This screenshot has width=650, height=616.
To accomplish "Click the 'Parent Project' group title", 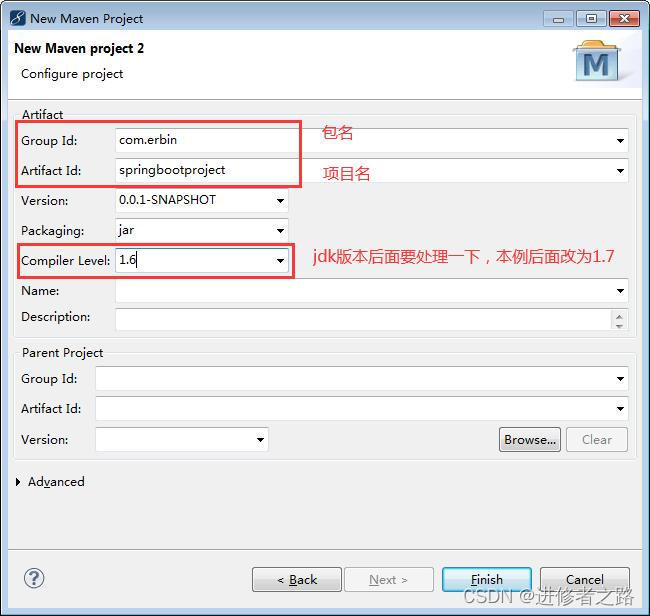I will [62, 353].
